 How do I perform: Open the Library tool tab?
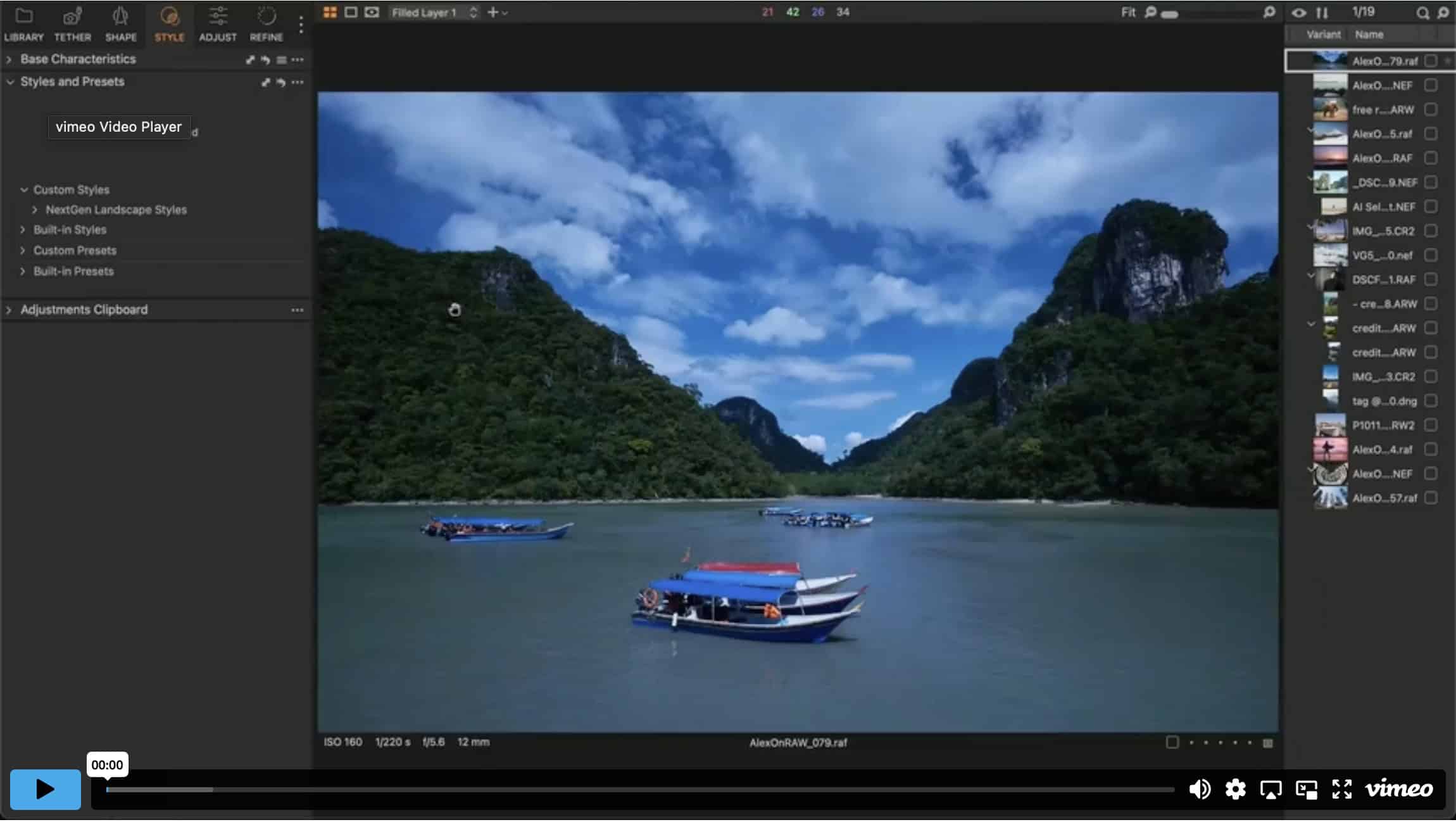pyautogui.click(x=24, y=24)
